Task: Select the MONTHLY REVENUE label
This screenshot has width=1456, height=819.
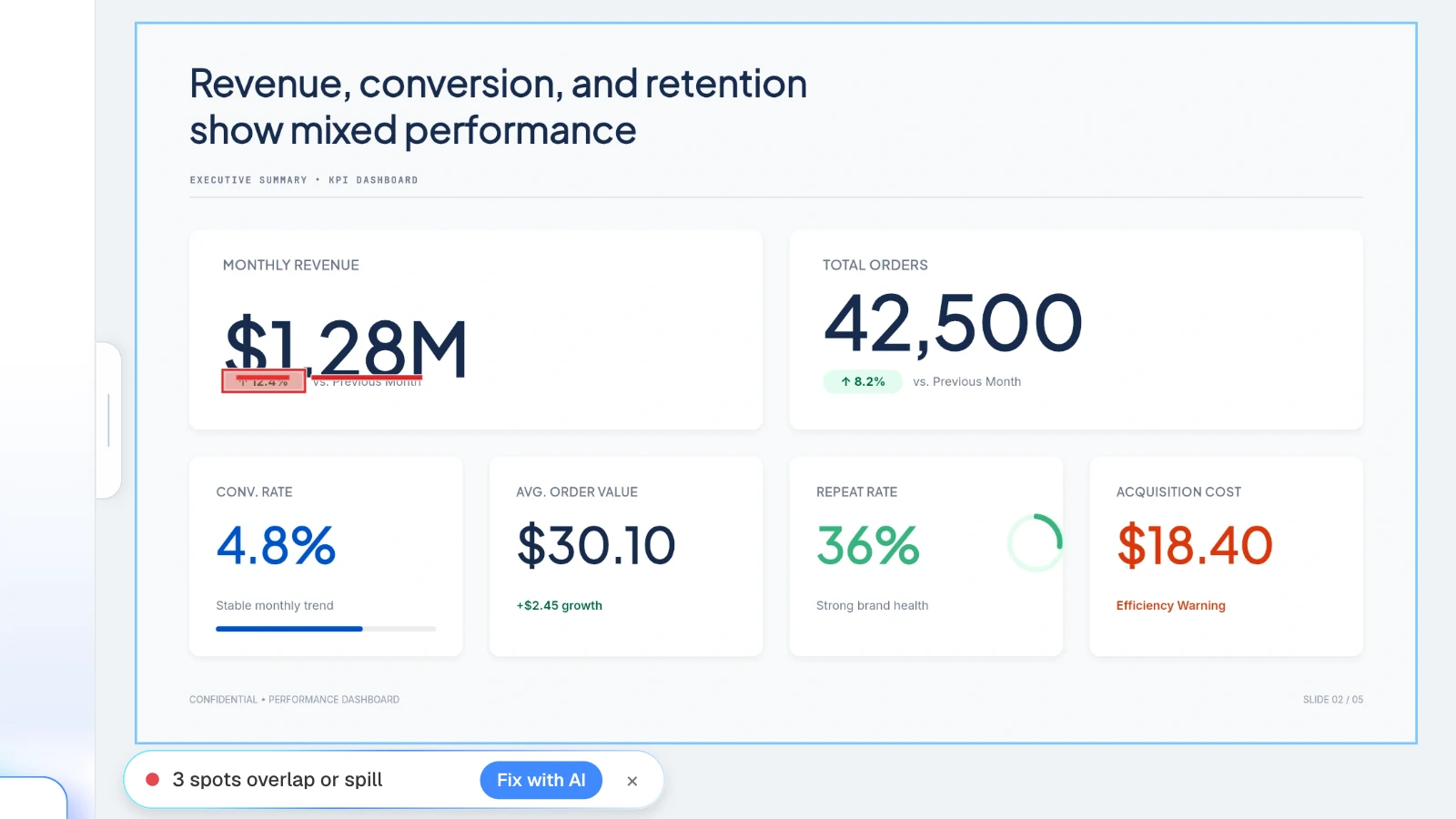Action: tap(291, 265)
